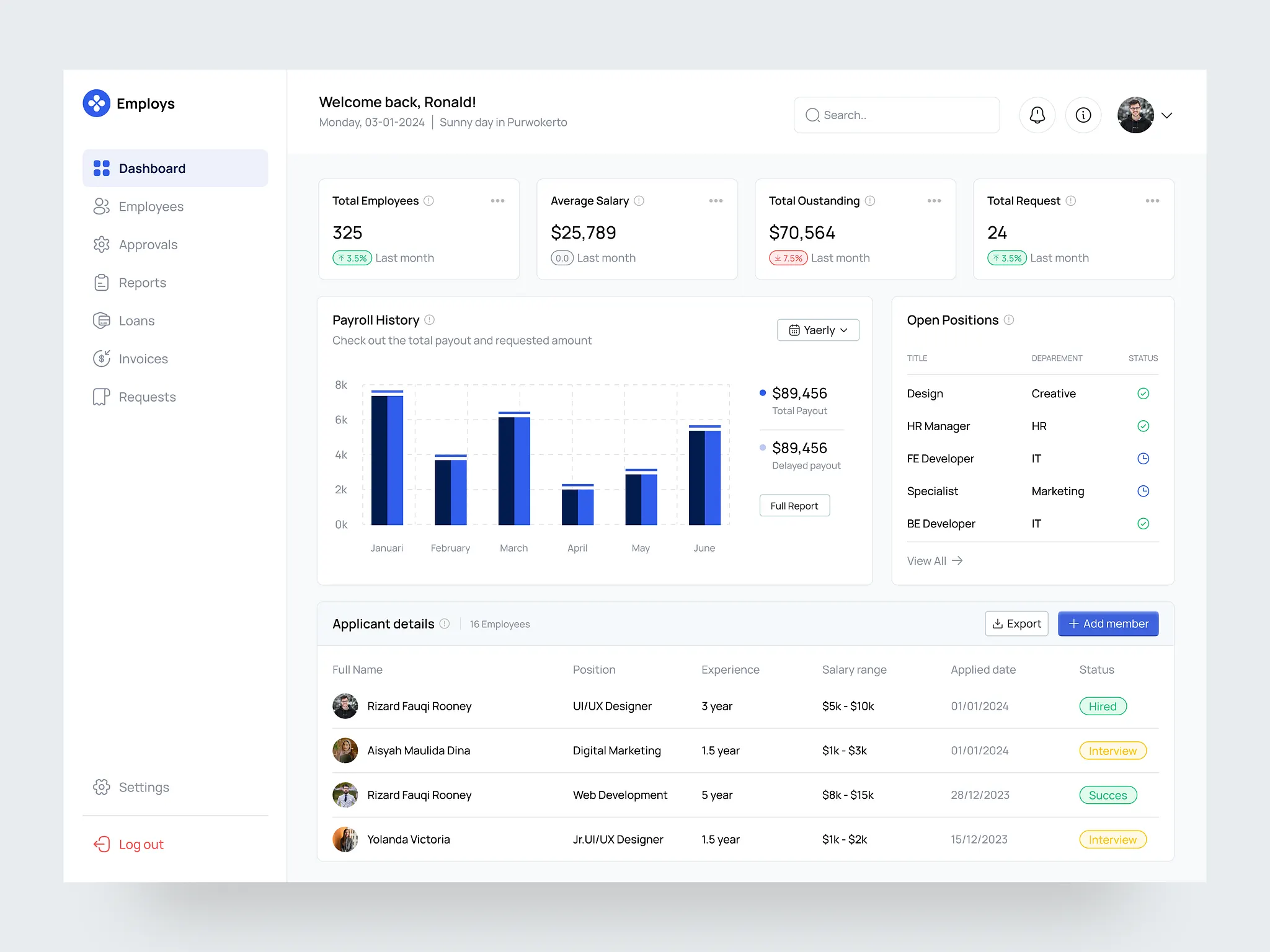Expand profile menu chevron near avatar
Viewport: 1270px width, 952px height.
[x=1166, y=115]
